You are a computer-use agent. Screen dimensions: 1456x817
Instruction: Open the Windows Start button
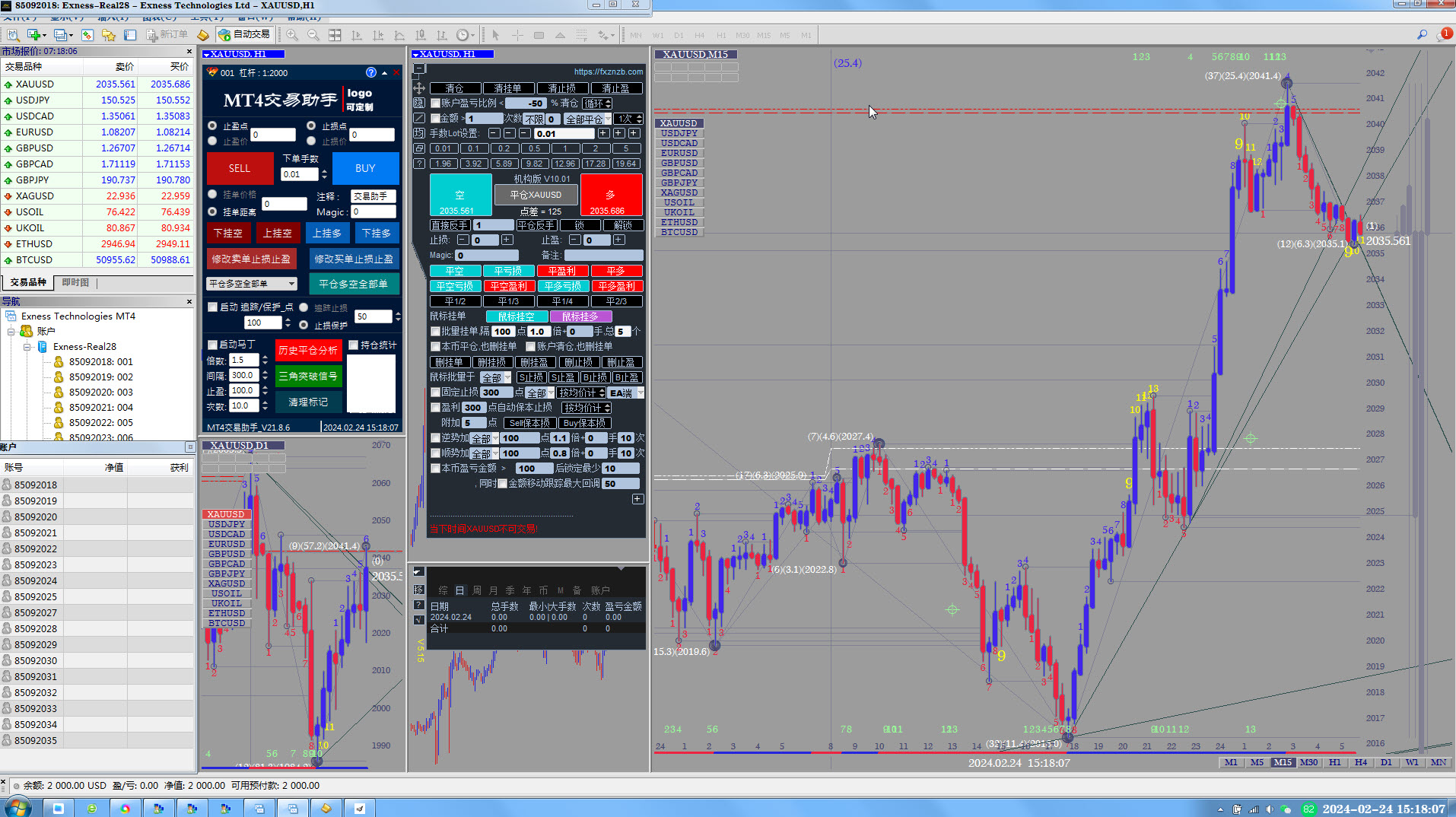(x=17, y=807)
